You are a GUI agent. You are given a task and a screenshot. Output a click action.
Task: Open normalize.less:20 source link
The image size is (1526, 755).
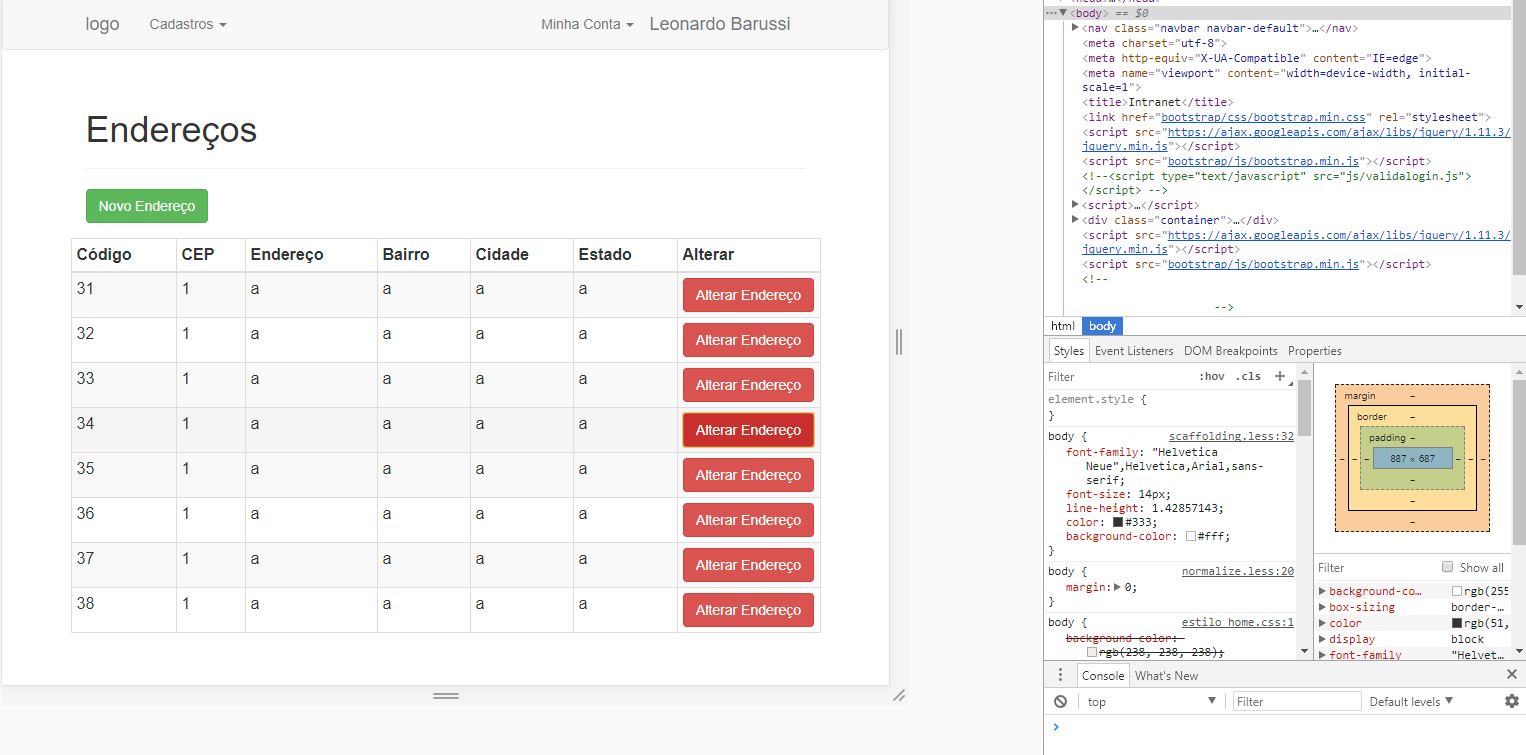click(x=1238, y=571)
